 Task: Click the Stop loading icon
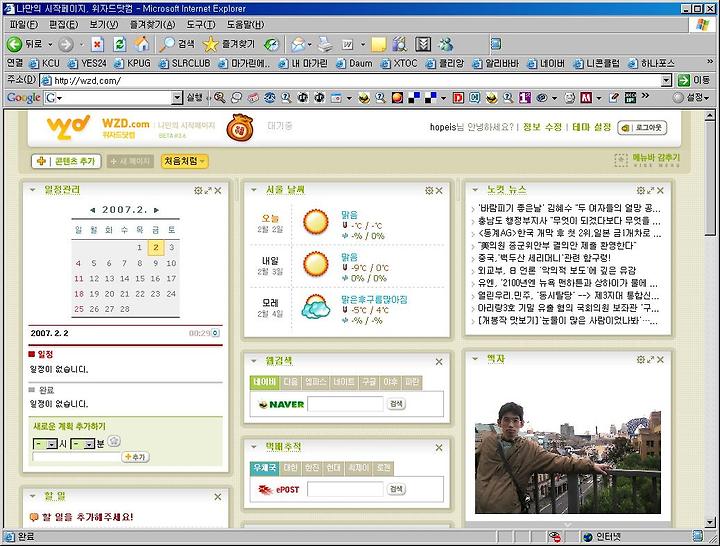click(x=97, y=45)
